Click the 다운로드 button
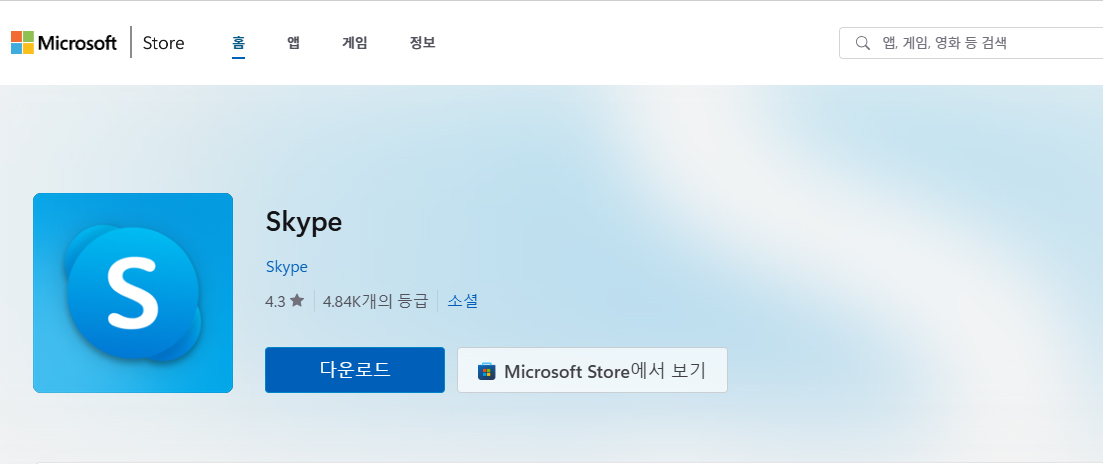 click(x=355, y=370)
